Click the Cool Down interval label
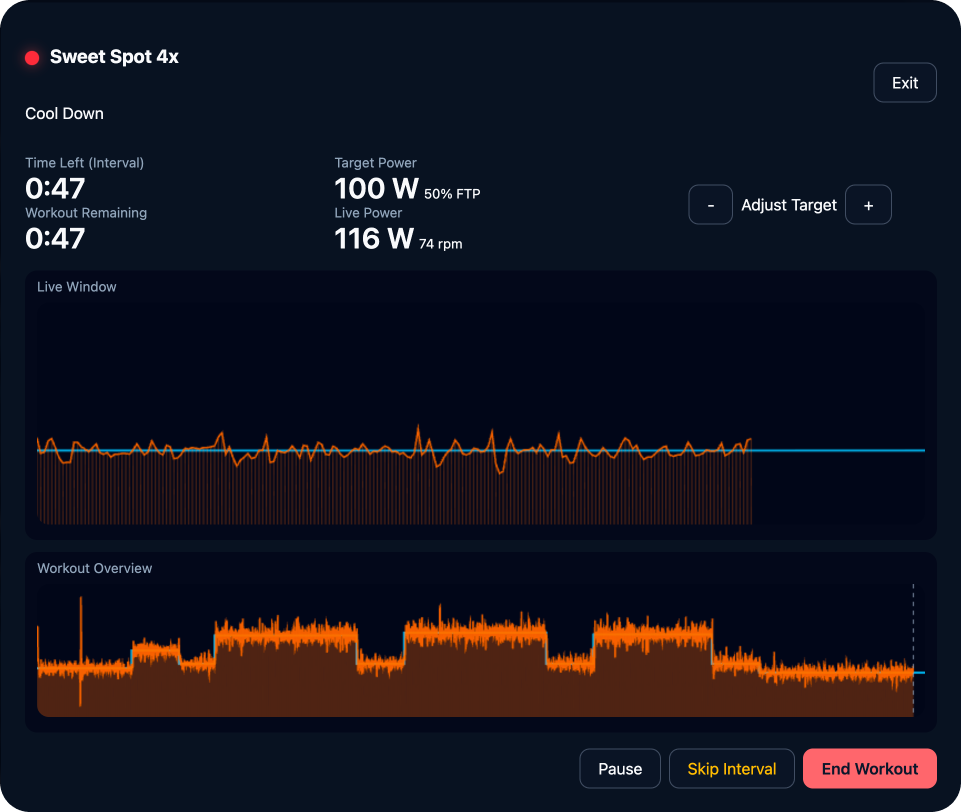The image size is (961, 812). [64, 113]
